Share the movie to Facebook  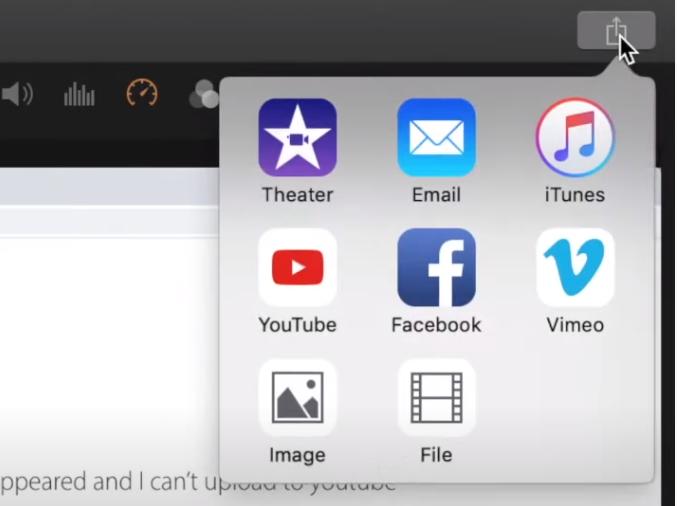coord(437,268)
